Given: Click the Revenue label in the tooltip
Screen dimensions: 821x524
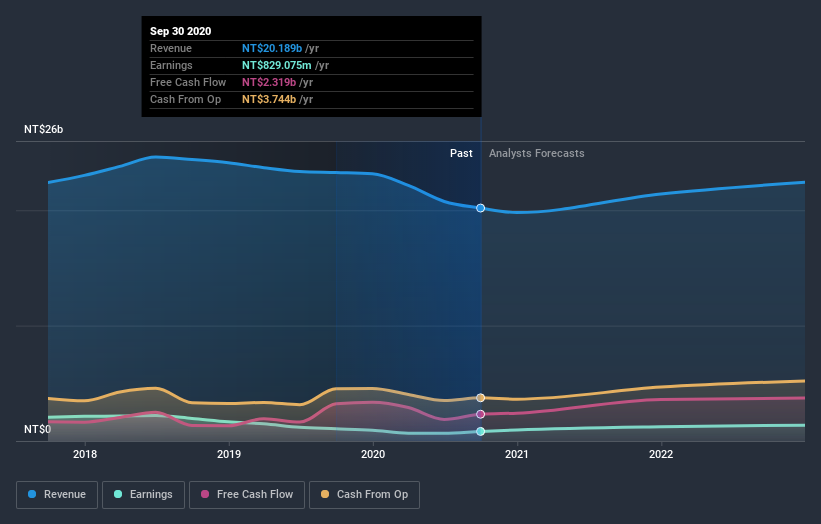Looking at the screenshot, I should [x=171, y=48].
